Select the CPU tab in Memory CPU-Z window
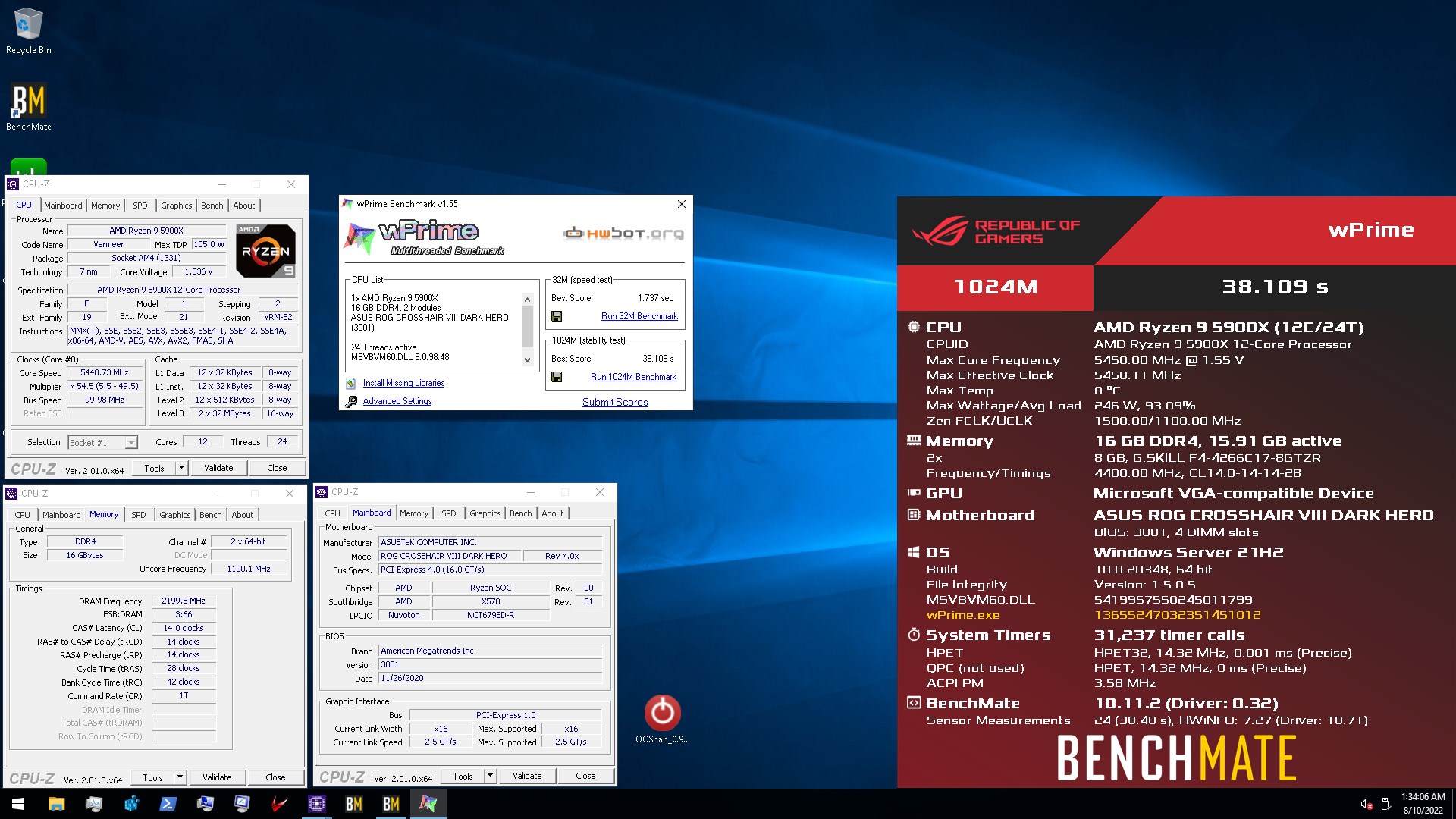Image resolution: width=1456 pixels, height=819 pixels. pos(23,515)
